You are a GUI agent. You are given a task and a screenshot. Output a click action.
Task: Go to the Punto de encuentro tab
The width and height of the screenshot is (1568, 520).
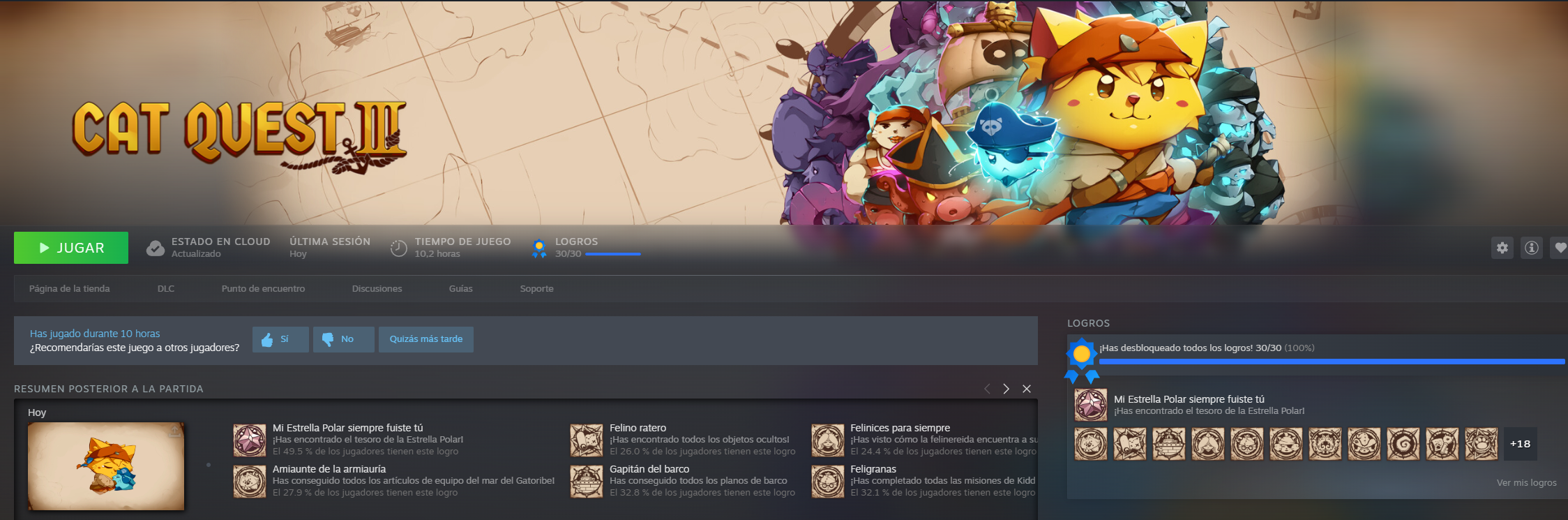(263, 289)
